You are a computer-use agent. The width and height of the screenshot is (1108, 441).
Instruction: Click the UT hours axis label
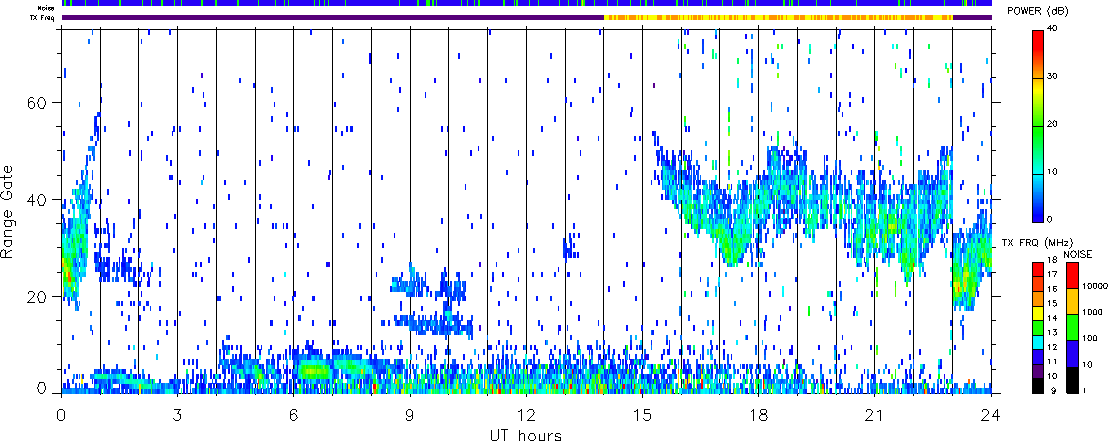point(526,435)
